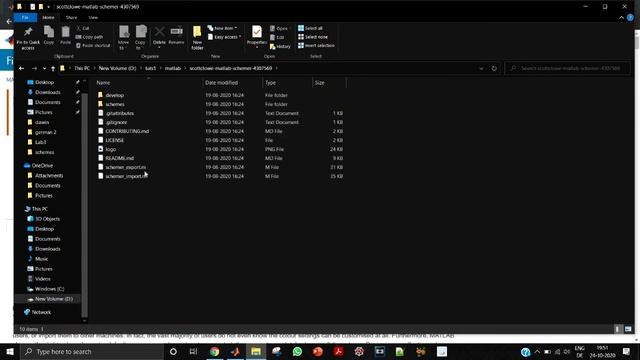Viewport: 640px width, 360px height.
Task: Open the Easy access dropdown
Action: [224, 37]
